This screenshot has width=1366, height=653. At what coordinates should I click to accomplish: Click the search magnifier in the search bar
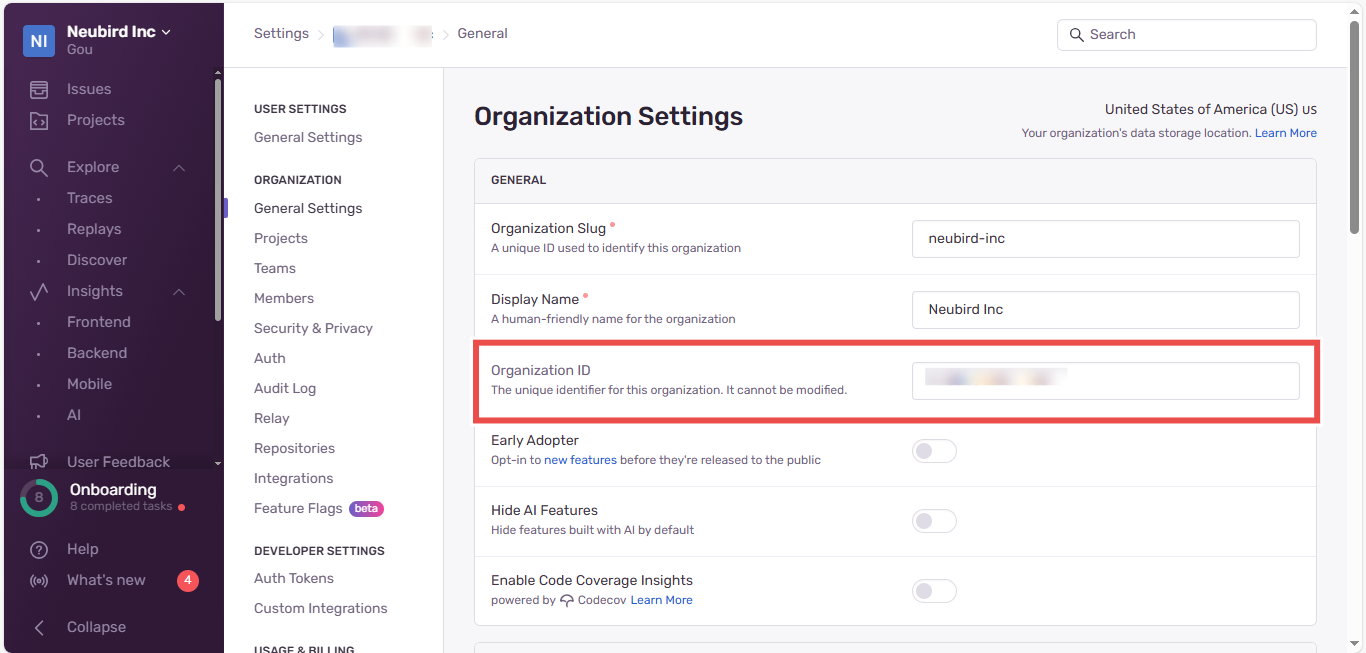point(1076,34)
